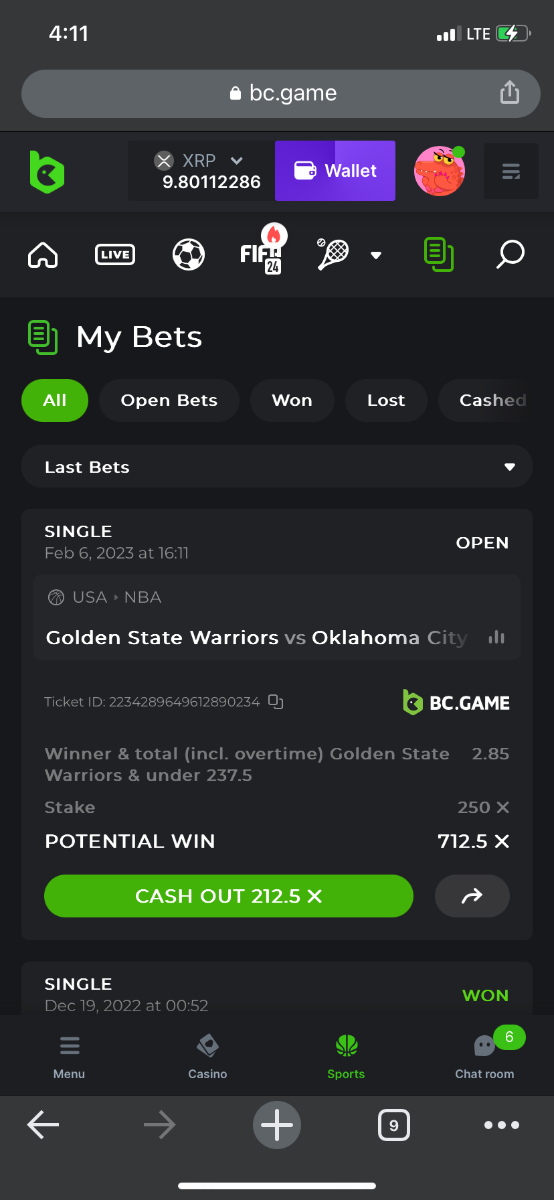
Task: Click the CASH OUT 212.5 button
Action: click(229, 896)
